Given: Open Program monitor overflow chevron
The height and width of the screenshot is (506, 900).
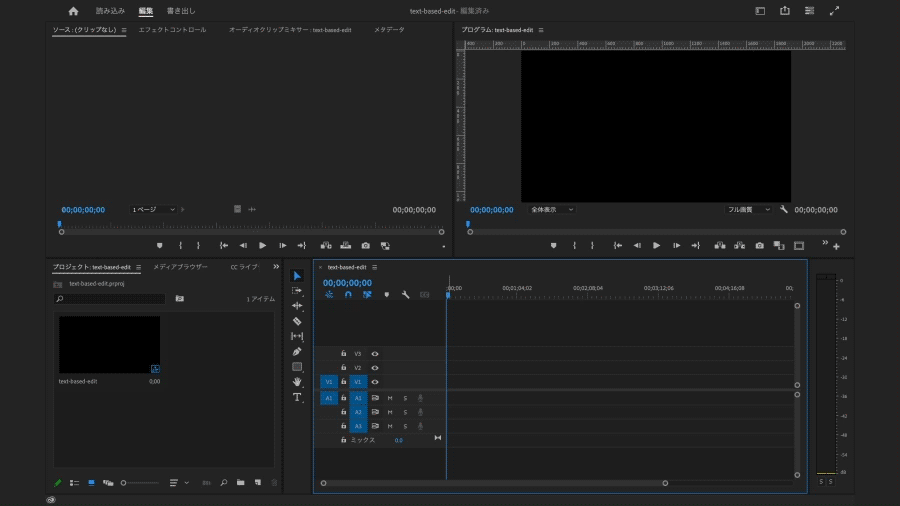Looking at the screenshot, I should coord(825,243).
